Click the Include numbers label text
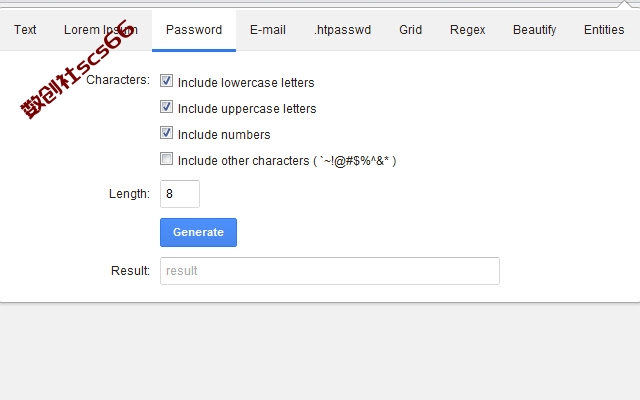Screen dimensions: 640x400 pyautogui.click(x=224, y=135)
